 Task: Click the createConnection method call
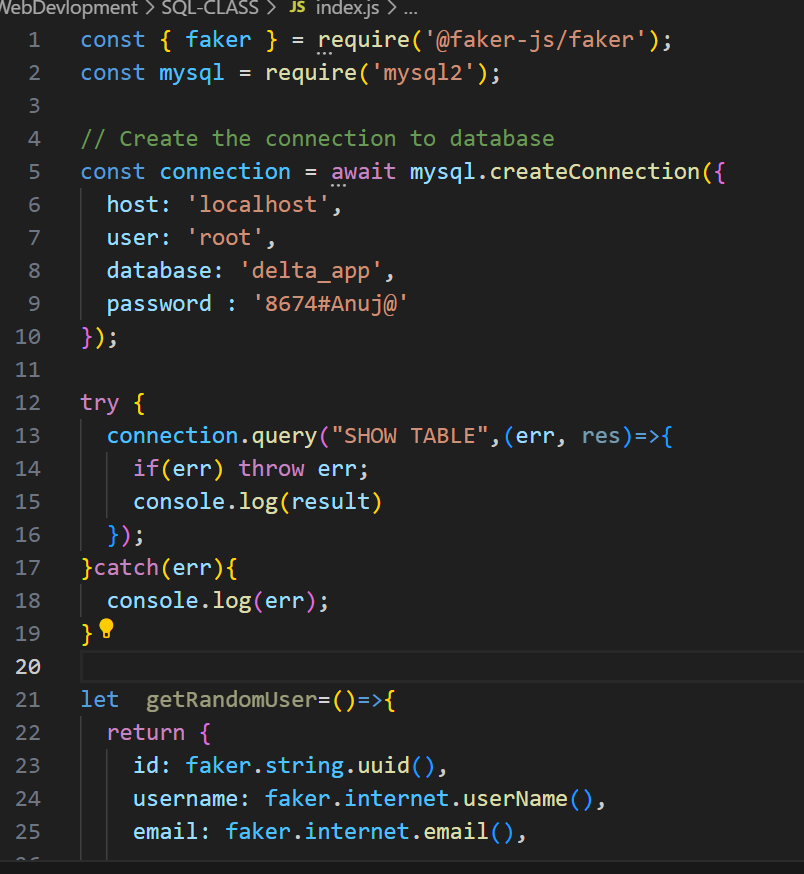pos(594,172)
